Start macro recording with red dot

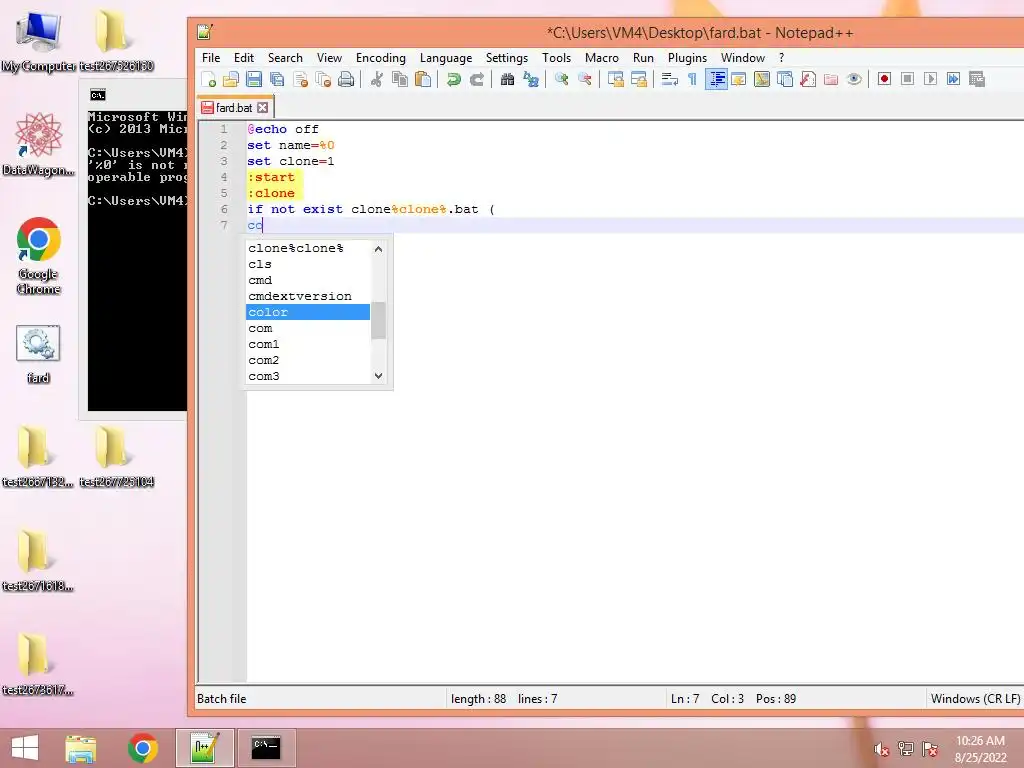(x=884, y=79)
